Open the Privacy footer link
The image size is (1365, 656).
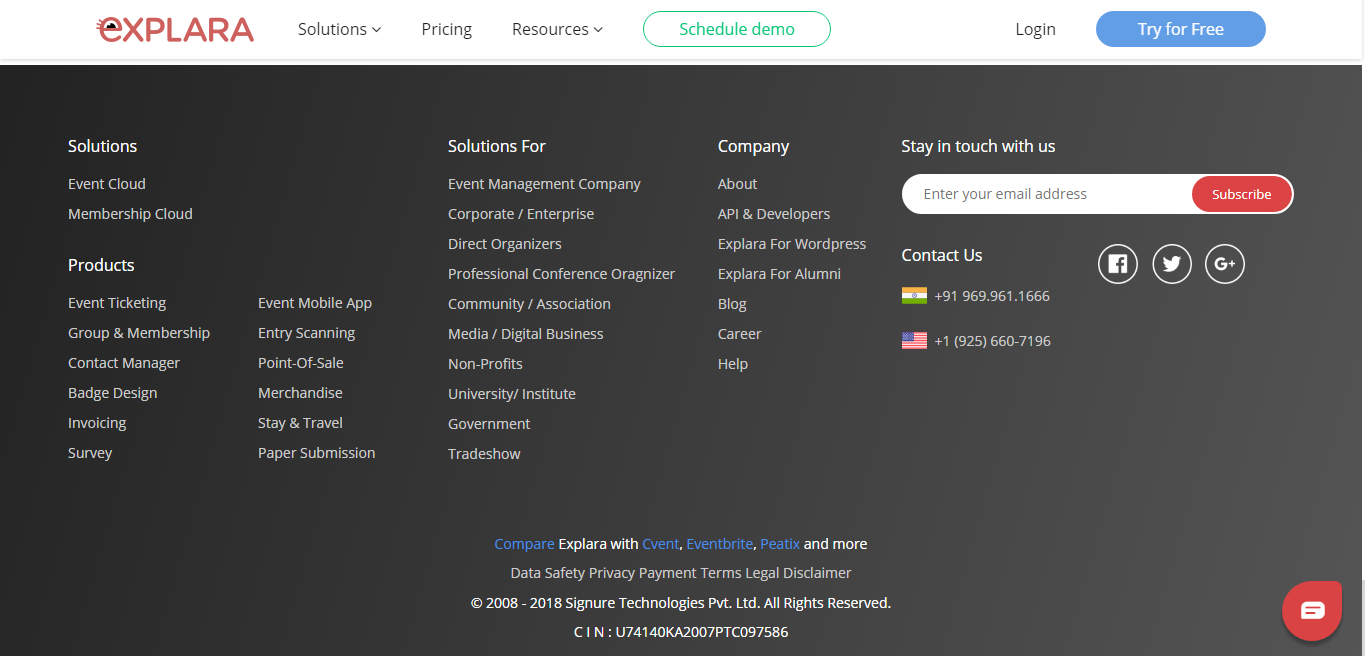(612, 573)
